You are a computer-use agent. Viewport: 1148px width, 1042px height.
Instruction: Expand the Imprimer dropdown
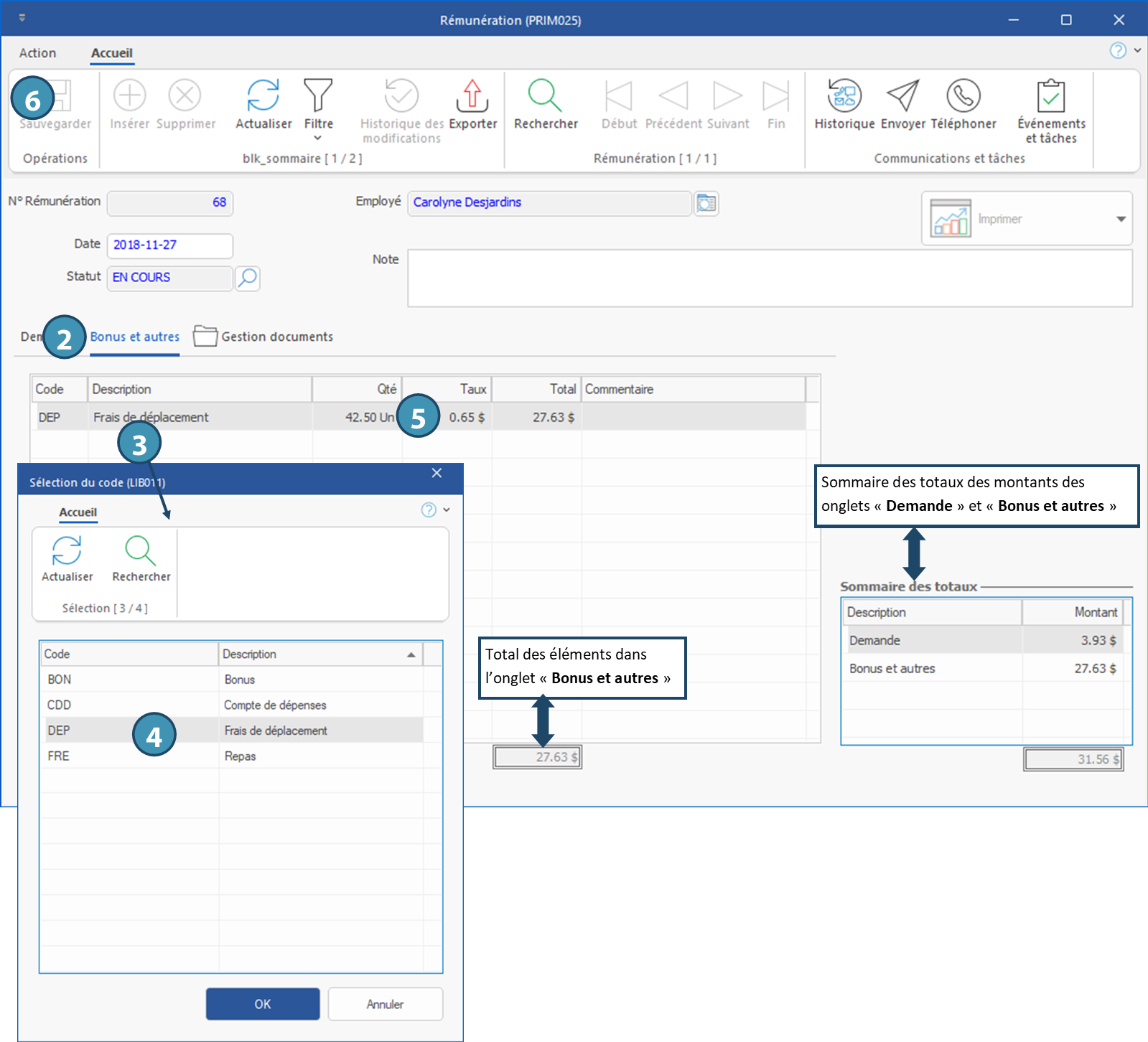click(1121, 219)
